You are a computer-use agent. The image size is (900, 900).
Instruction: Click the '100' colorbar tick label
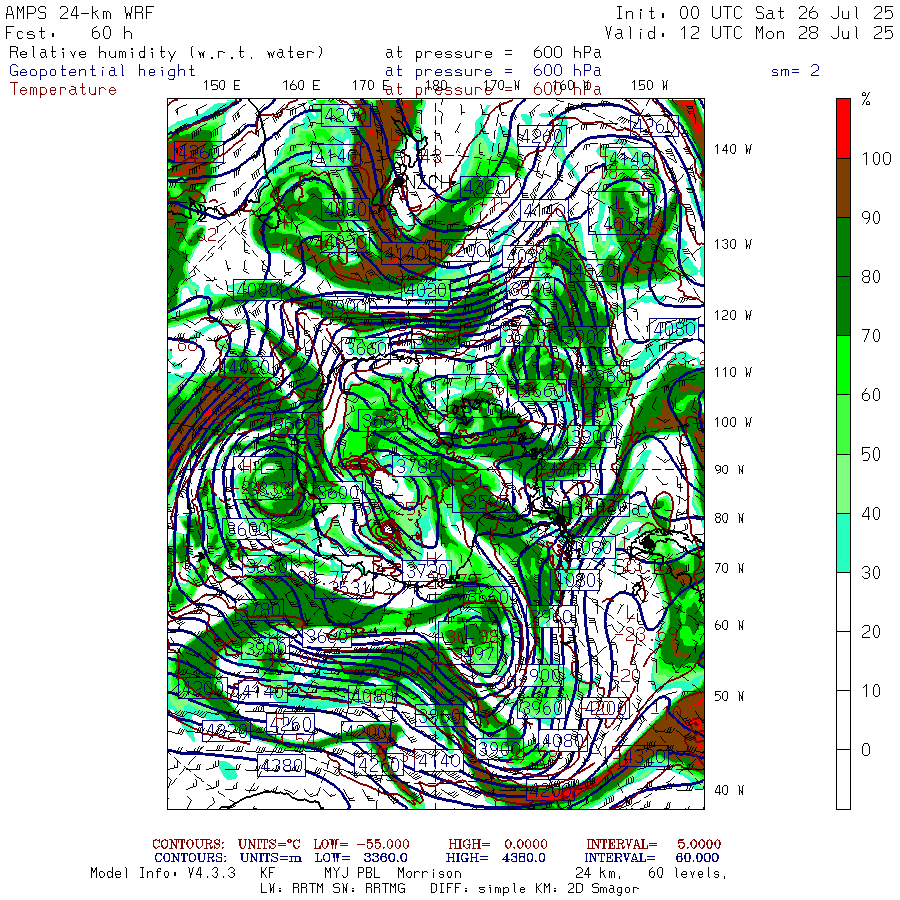click(x=876, y=158)
